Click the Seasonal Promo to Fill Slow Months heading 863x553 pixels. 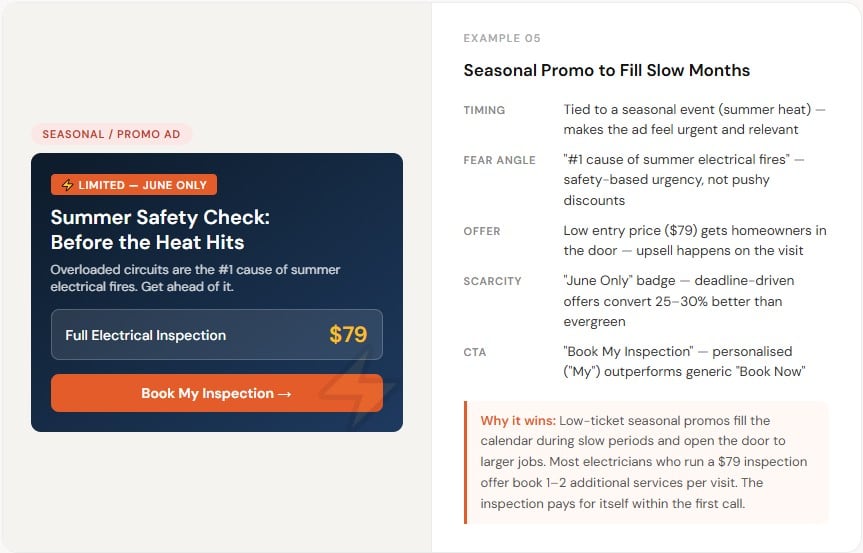(x=607, y=70)
